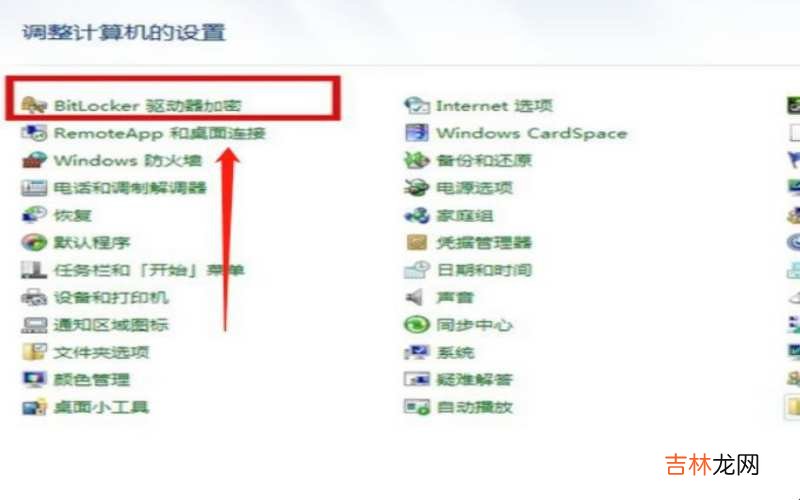Open the BitLocker drive encryption icon
The width and height of the screenshot is (800, 500).
pos(34,105)
